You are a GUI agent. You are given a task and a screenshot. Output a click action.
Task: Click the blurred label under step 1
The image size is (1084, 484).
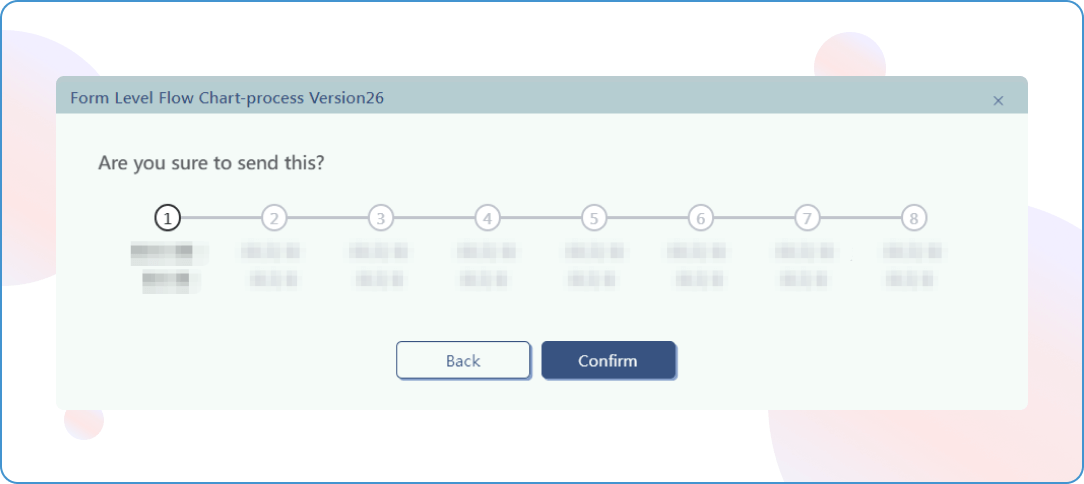pos(167,266)
